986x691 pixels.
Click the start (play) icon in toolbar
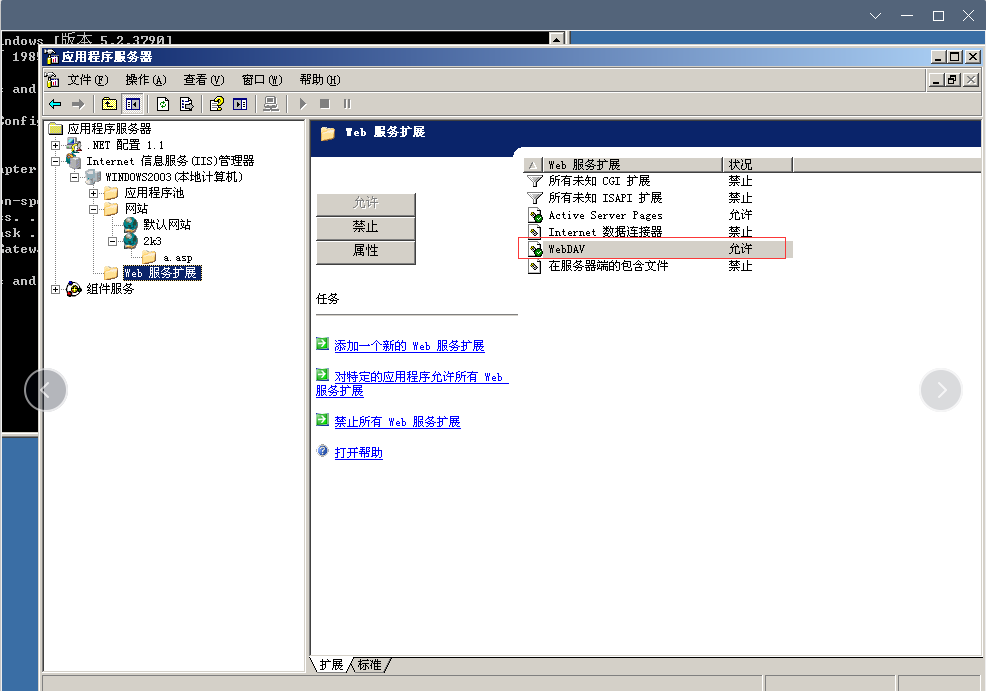point(302,103)
